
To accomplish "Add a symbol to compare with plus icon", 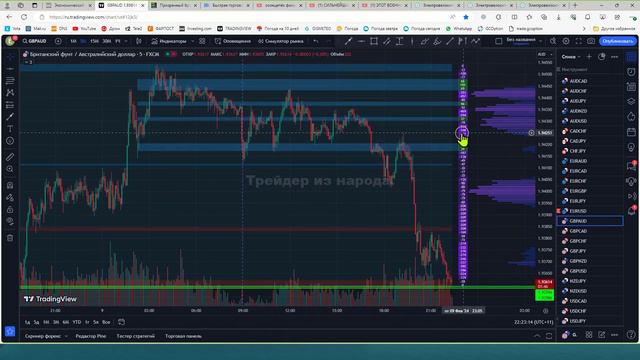I will click(58, 41).
